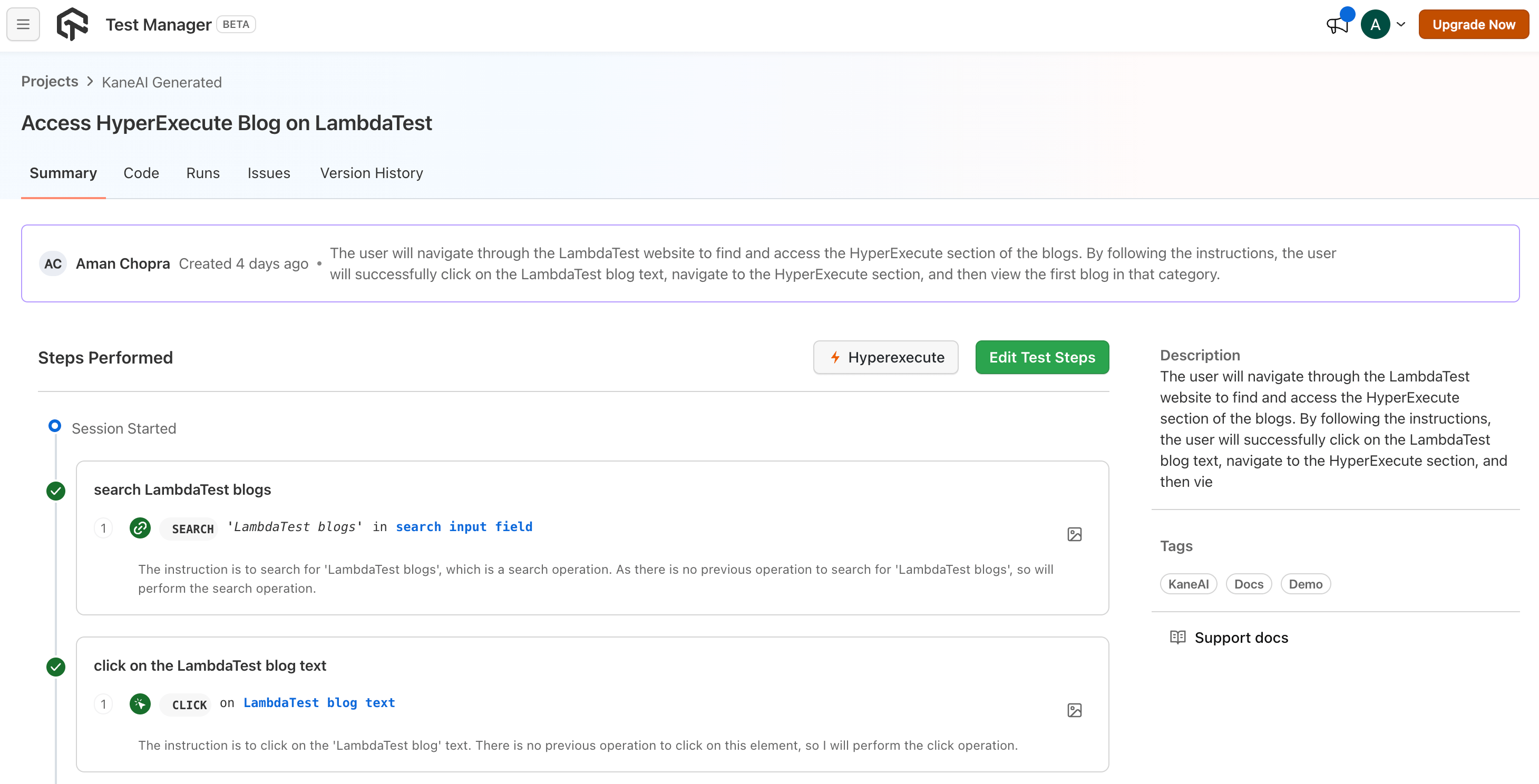Screen dimensions: 1539x784
Task: Open the Runs tab
Action: (x=203, y=173)
